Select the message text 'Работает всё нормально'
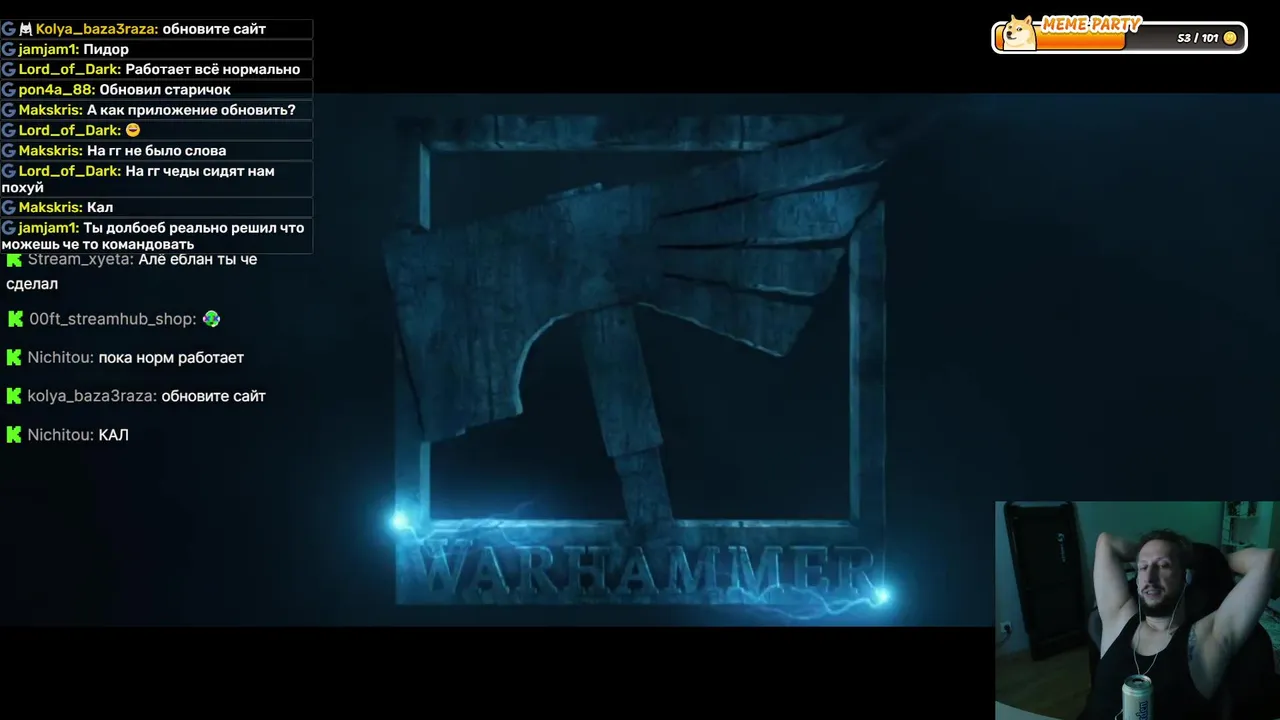1280x720 pixels. (x=213, y=69)
